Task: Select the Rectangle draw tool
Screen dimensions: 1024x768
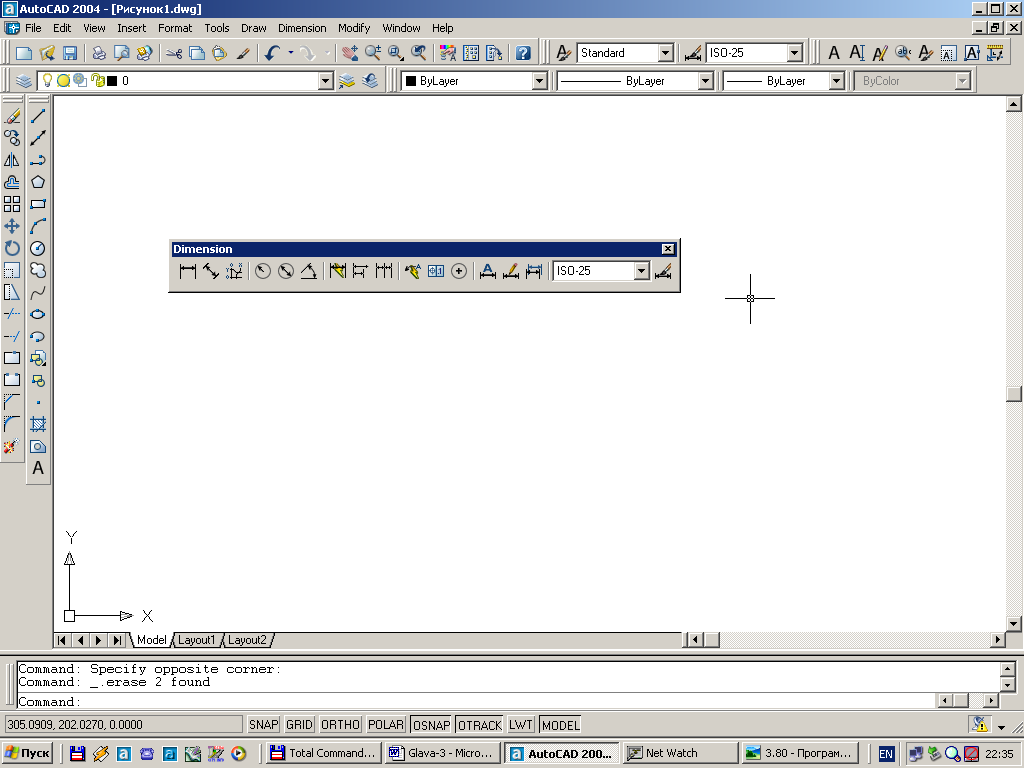Action: click(38, 204)
